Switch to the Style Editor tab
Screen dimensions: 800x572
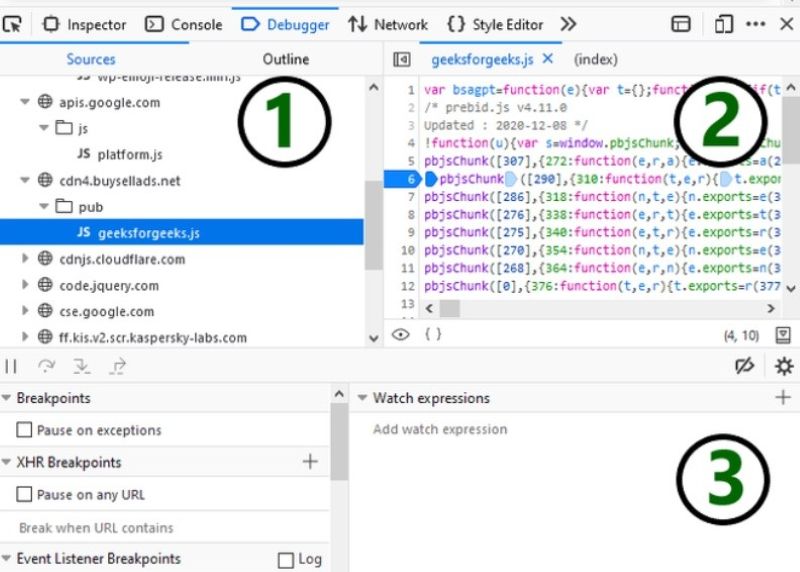tap(495, 24)
